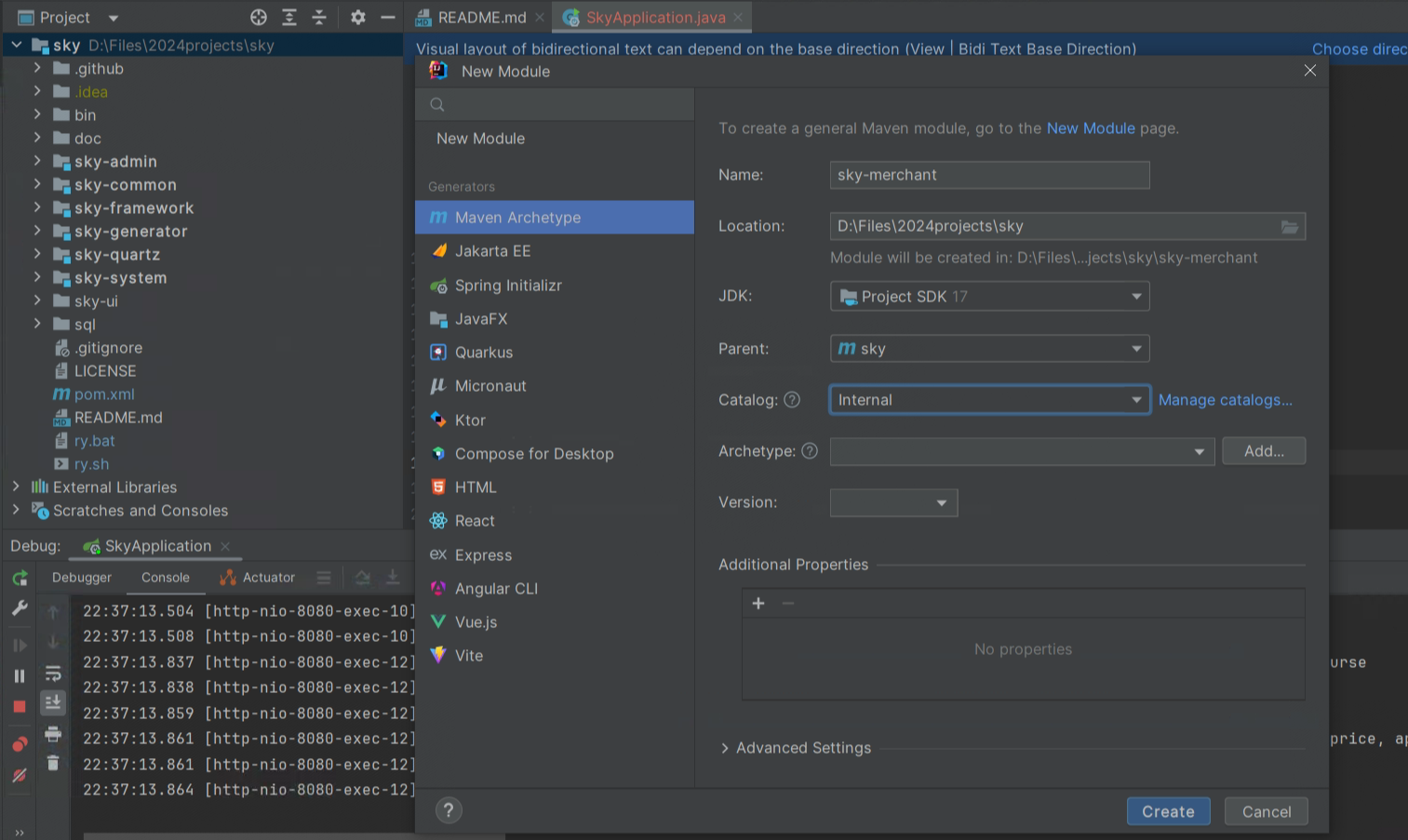The height and width of the screenshot is (840, 1408).
Task: Select Jakarta EE generator
Action: click(x=555, y=251)
